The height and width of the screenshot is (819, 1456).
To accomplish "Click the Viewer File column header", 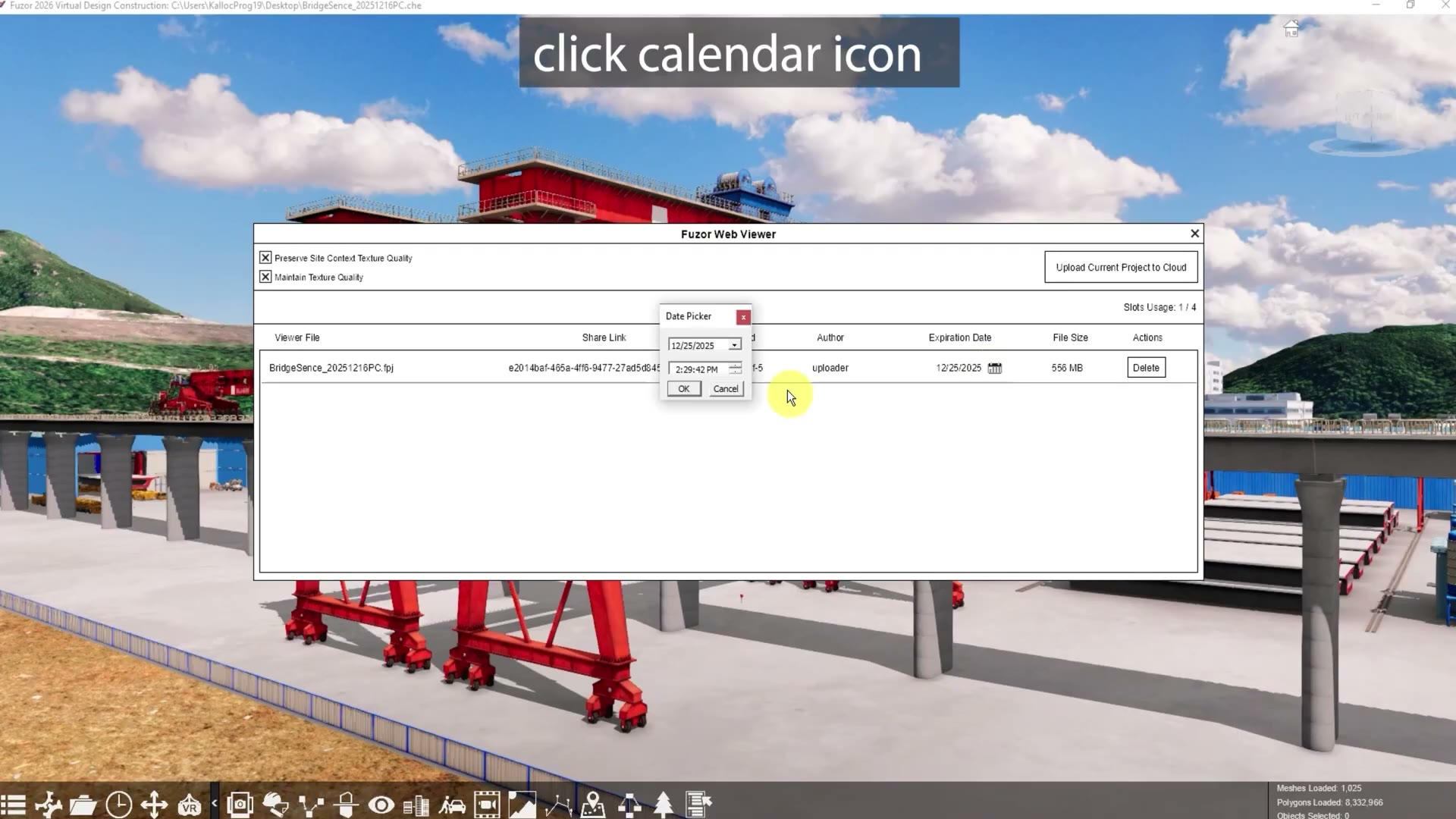I will tap(297, 337).
